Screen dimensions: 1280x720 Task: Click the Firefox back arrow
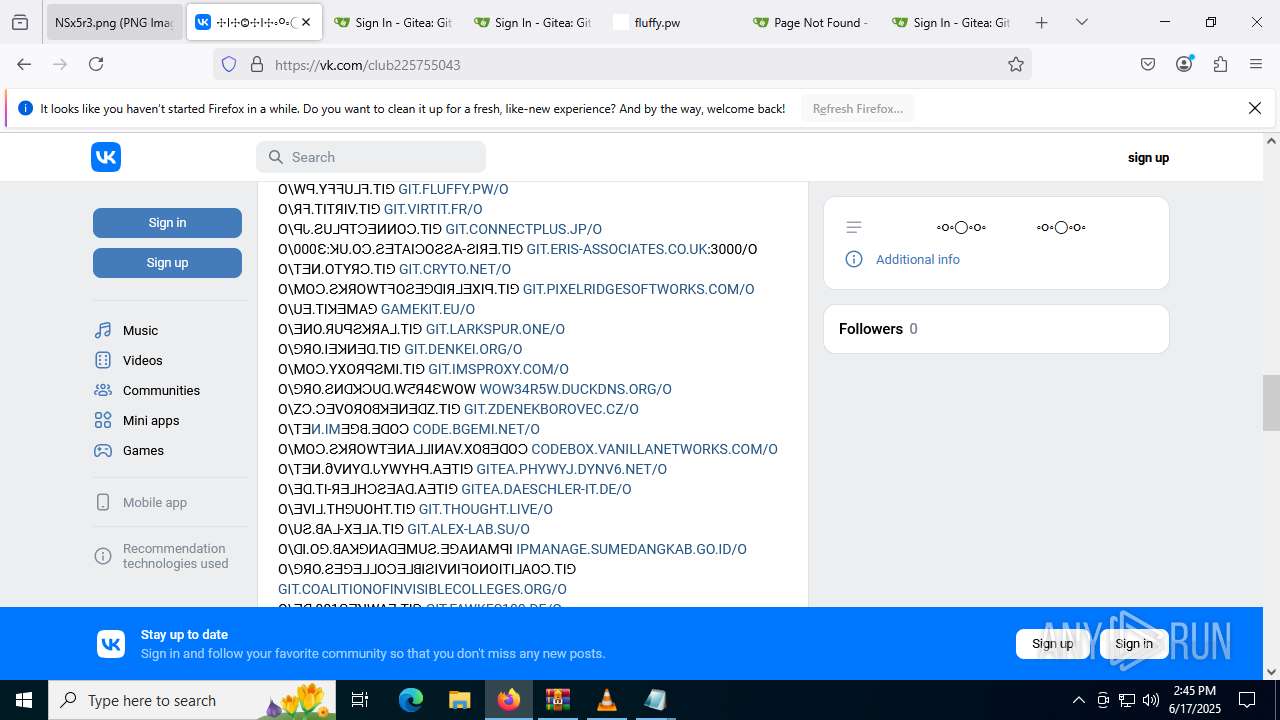pos(24,64)
